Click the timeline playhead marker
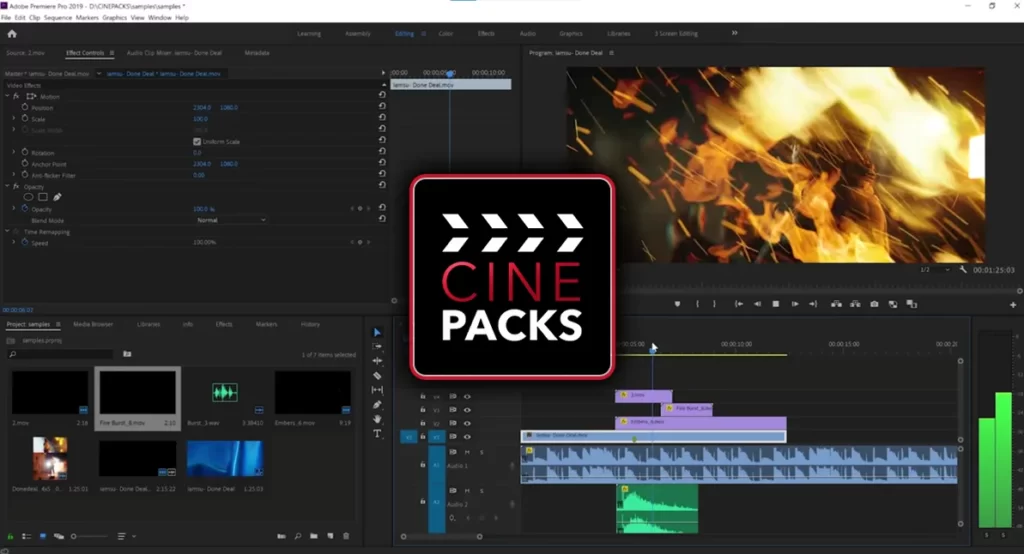Viewport: 1024px width, 554px height. [x=652, y=350]
